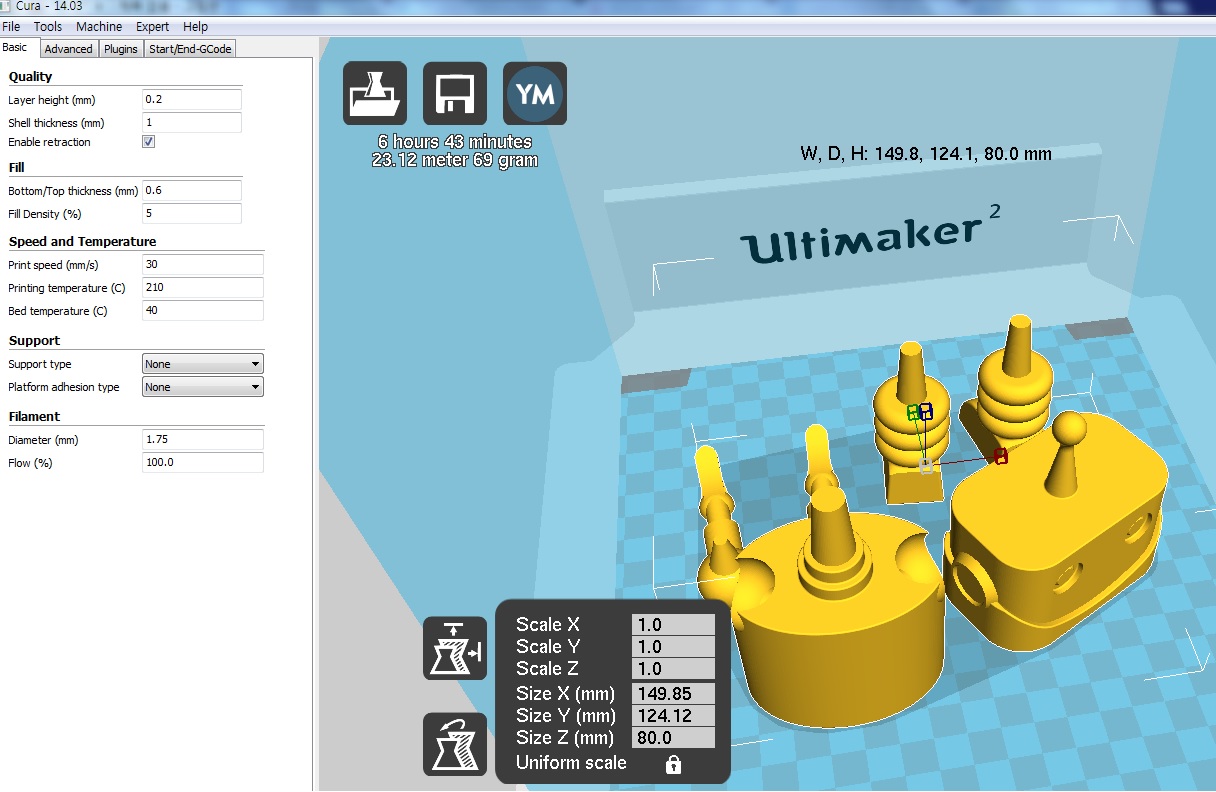Open the Help menu
Image resolution: width=1216 pixels, height=792 pixels.
tap(196, 27)
